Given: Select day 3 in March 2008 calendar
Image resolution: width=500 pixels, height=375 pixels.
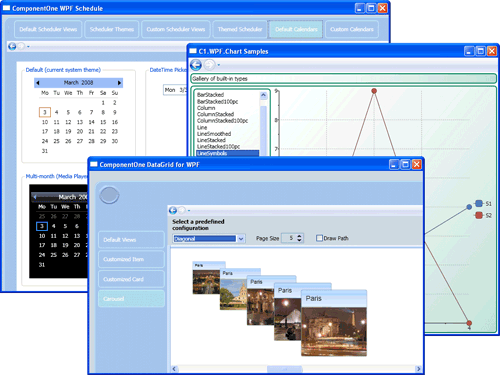Looking at the screenshot, I should click(x=45, y=112).
